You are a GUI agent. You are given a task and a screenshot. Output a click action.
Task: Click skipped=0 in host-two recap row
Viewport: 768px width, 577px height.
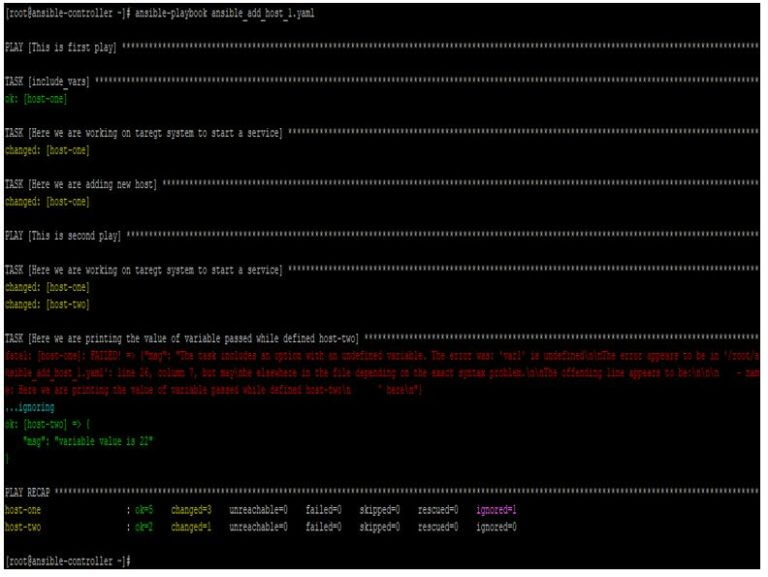[x=380, y=528]
